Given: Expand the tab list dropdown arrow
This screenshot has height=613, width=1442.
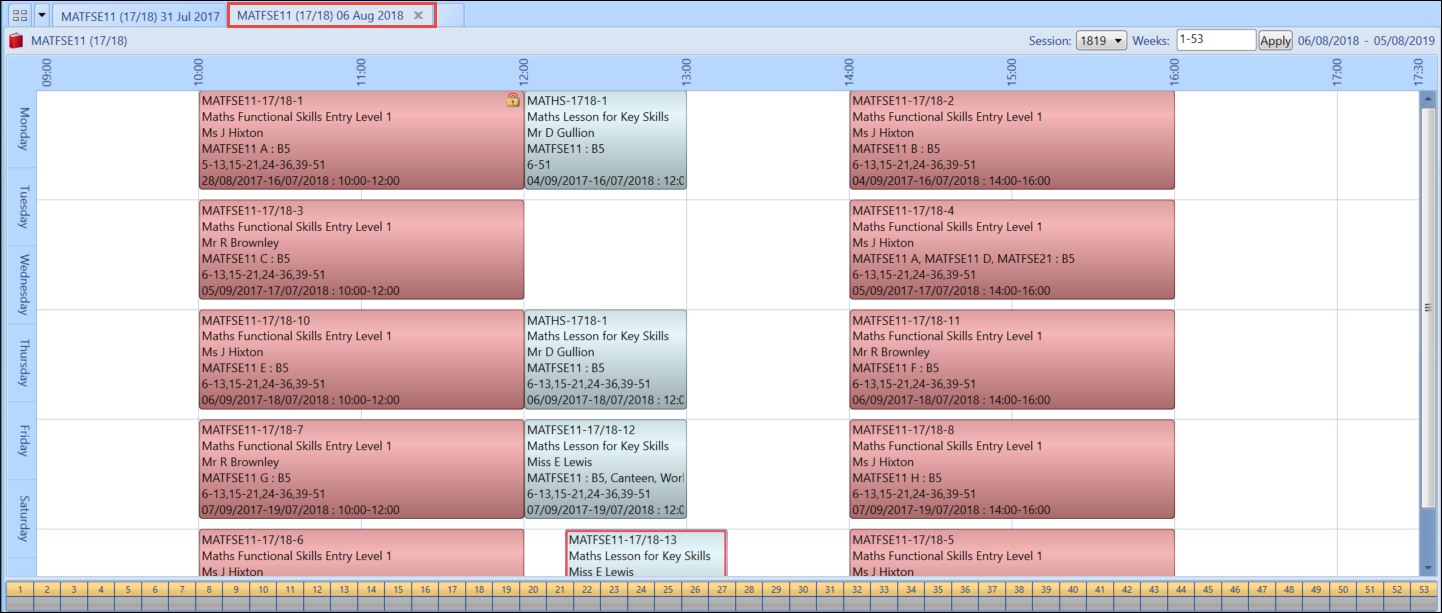Looking at the screenshot, I should [41, 15].
